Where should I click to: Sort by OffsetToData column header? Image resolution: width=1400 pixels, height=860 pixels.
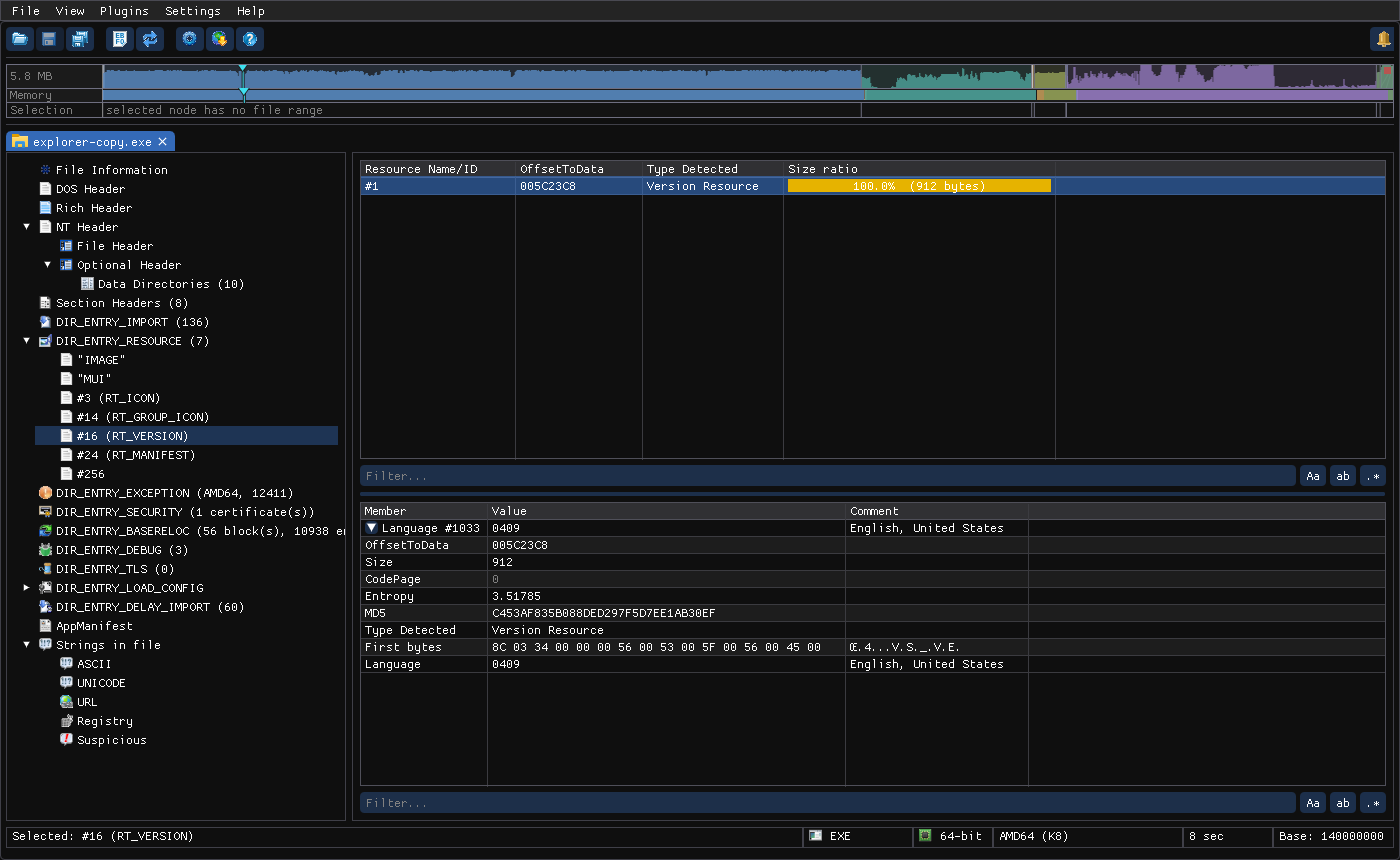click(x=579, y=169)
